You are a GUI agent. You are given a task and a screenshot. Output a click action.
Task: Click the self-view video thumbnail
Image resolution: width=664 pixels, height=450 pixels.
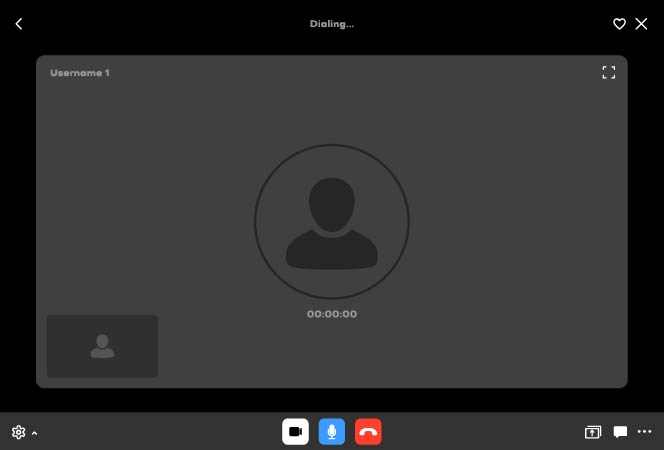click(x=102, y=346)
